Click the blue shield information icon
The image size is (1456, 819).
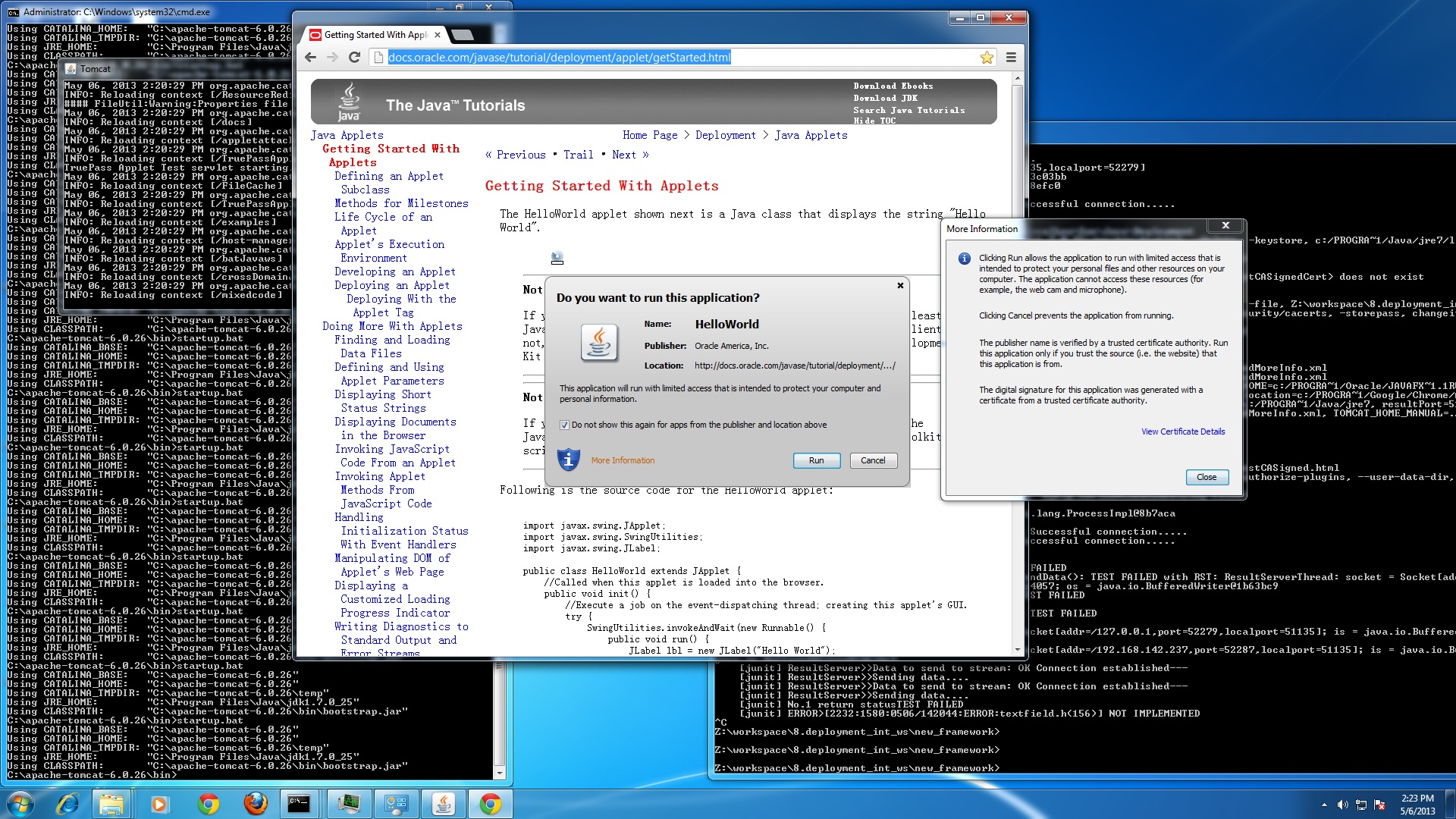(x=568, y=460)
